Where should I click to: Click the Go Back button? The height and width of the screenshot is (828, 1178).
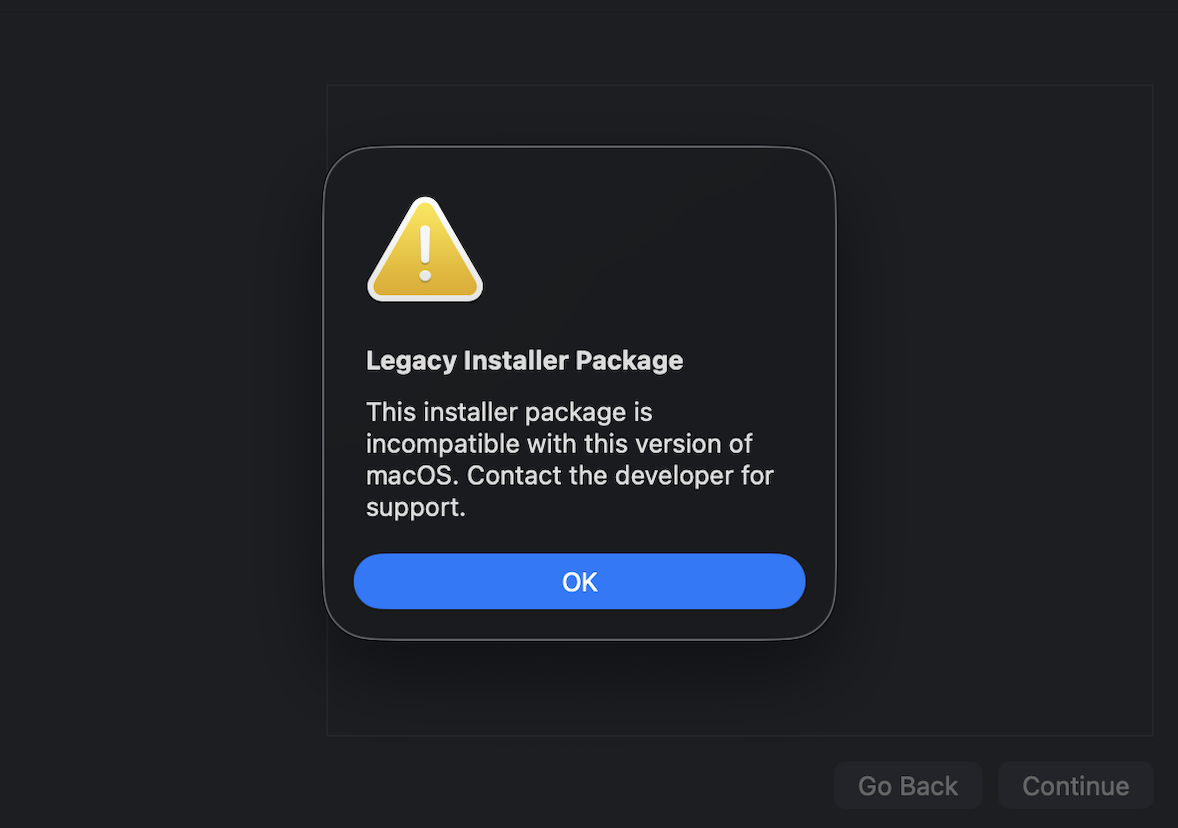pyautogui.click(x=908, y=786)
